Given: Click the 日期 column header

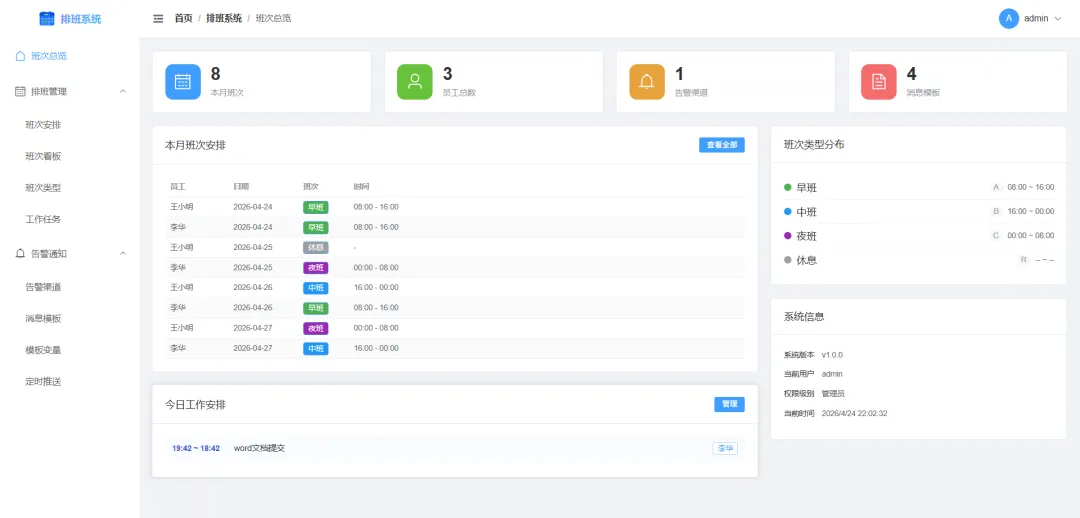Looking at the screenshot, I should click(241, 187).
